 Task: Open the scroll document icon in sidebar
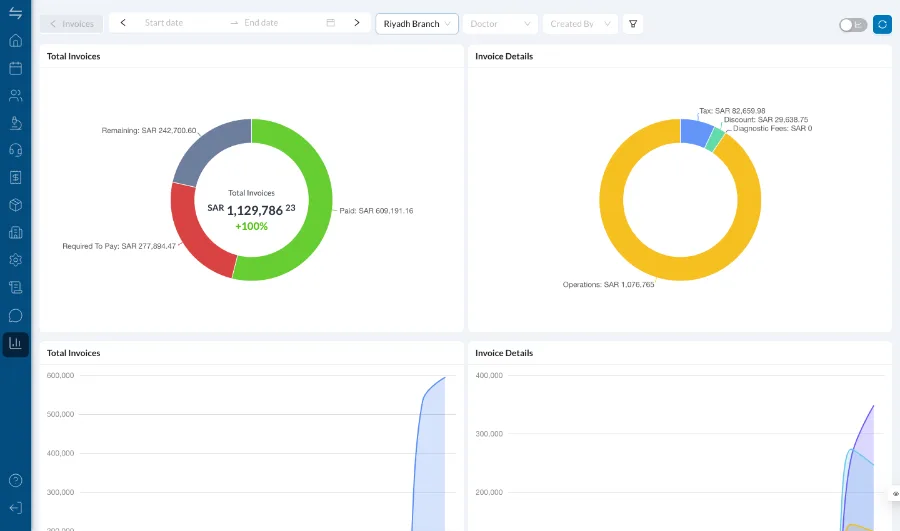[15, 287]
